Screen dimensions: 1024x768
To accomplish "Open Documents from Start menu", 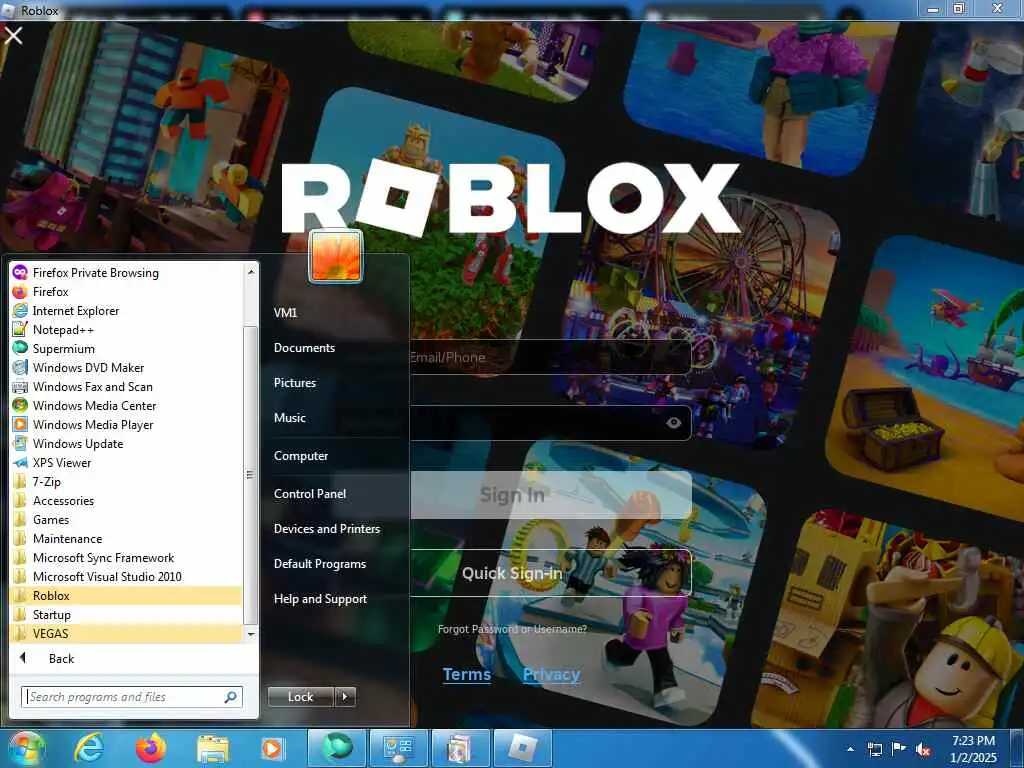I will 304,347.
